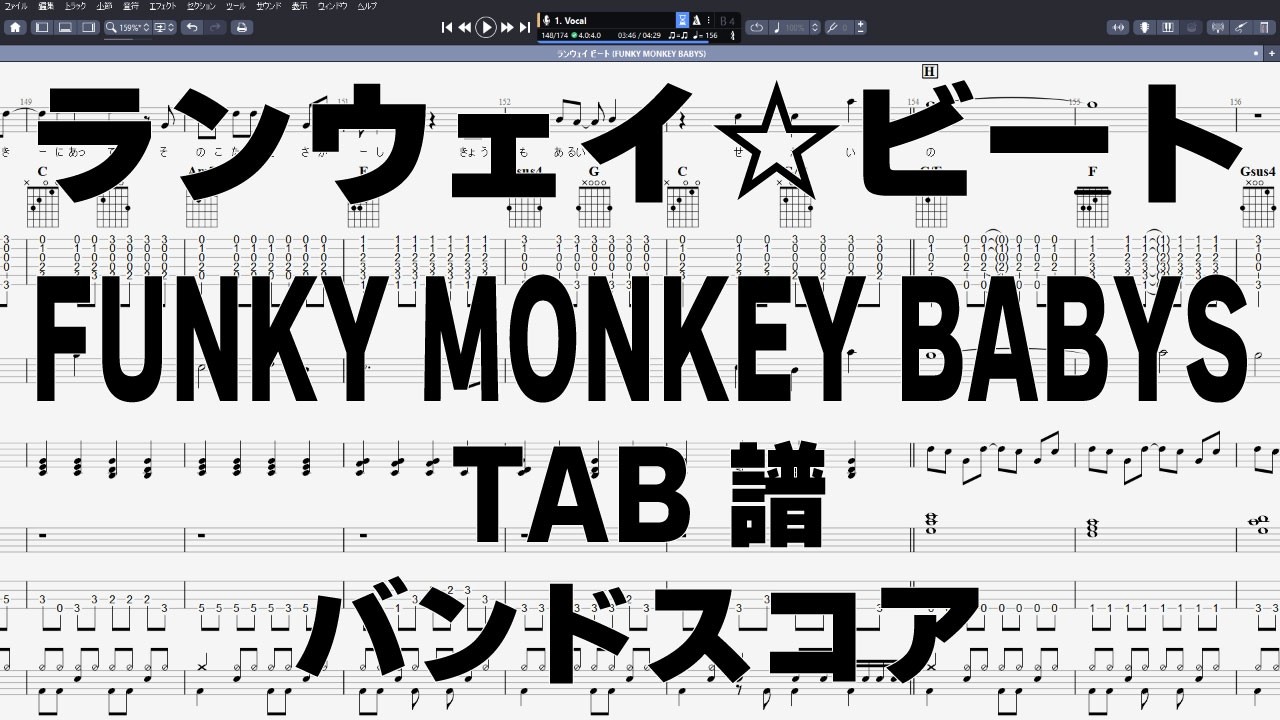Open the 編集 menu
This screenshot has width=1280, height=720.
coord(46,6)
